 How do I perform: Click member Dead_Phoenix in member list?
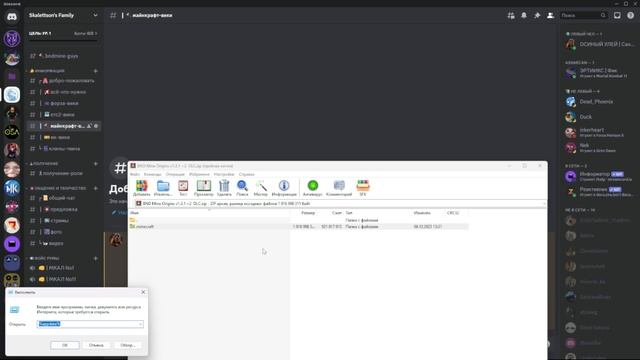point(598,102)
